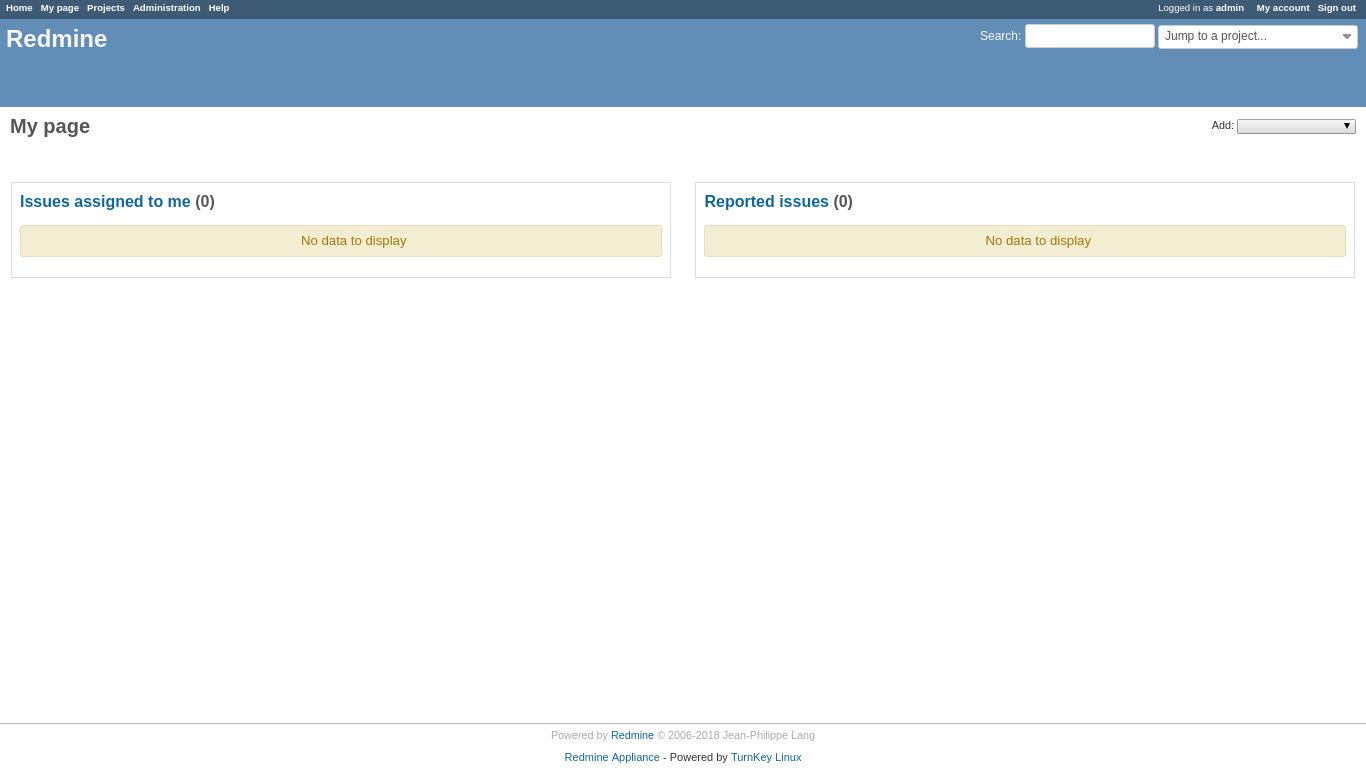Image resolution: width=1366 pixels, height=768 pixels.
Task: Click the 'My page' heading
Action: [x=50, y=127]
